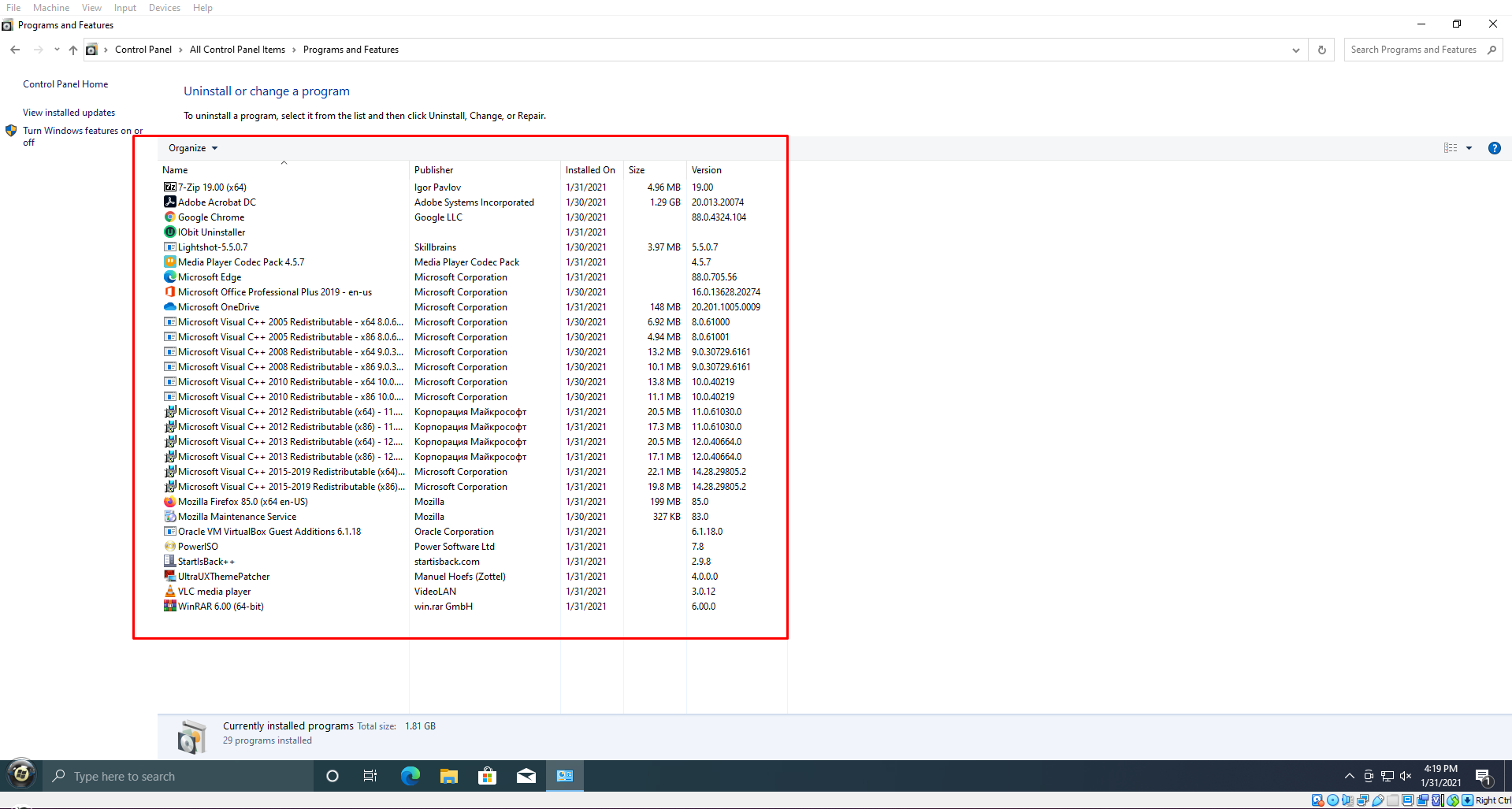Click the taskbar Type here to search box
The image size is (1512, 809).
177,776
